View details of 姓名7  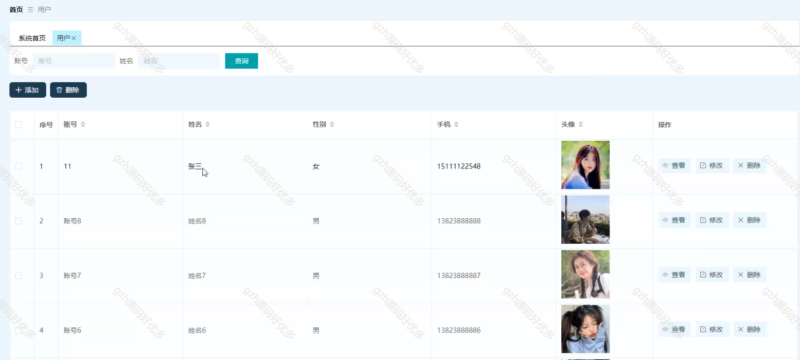coord(674,275)
